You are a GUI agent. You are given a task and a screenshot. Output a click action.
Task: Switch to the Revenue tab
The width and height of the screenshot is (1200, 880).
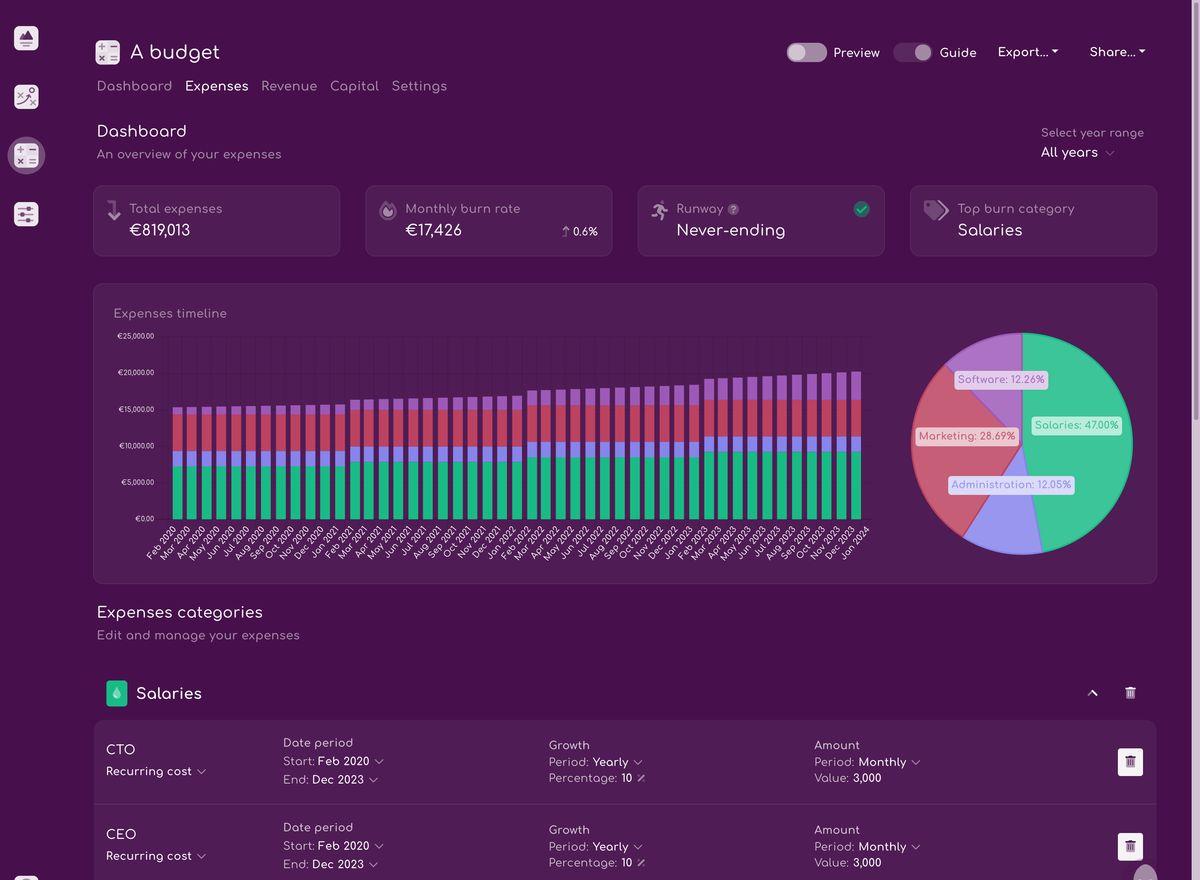coord(289,86)
